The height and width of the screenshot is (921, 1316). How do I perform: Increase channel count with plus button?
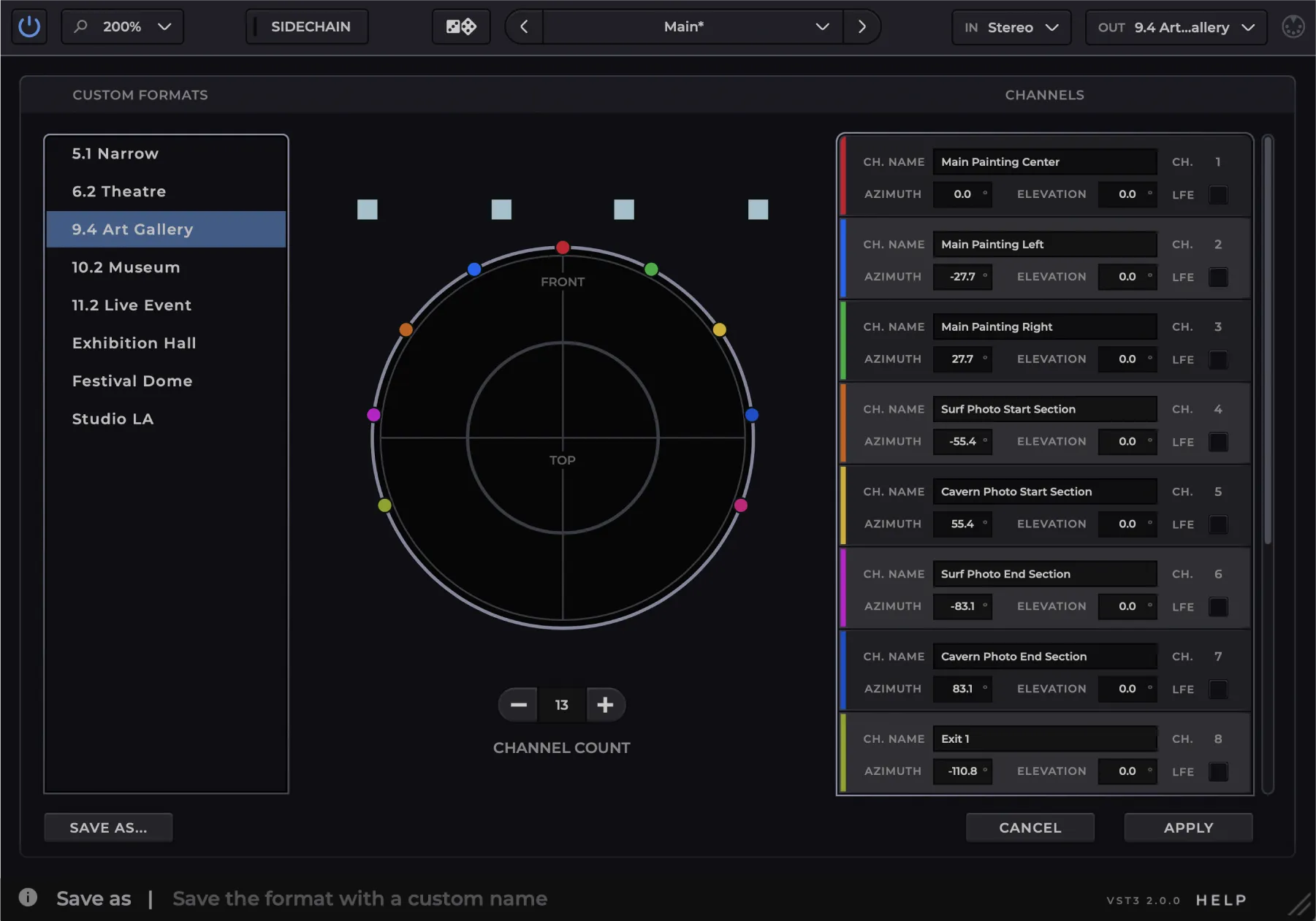coord(605,705)
